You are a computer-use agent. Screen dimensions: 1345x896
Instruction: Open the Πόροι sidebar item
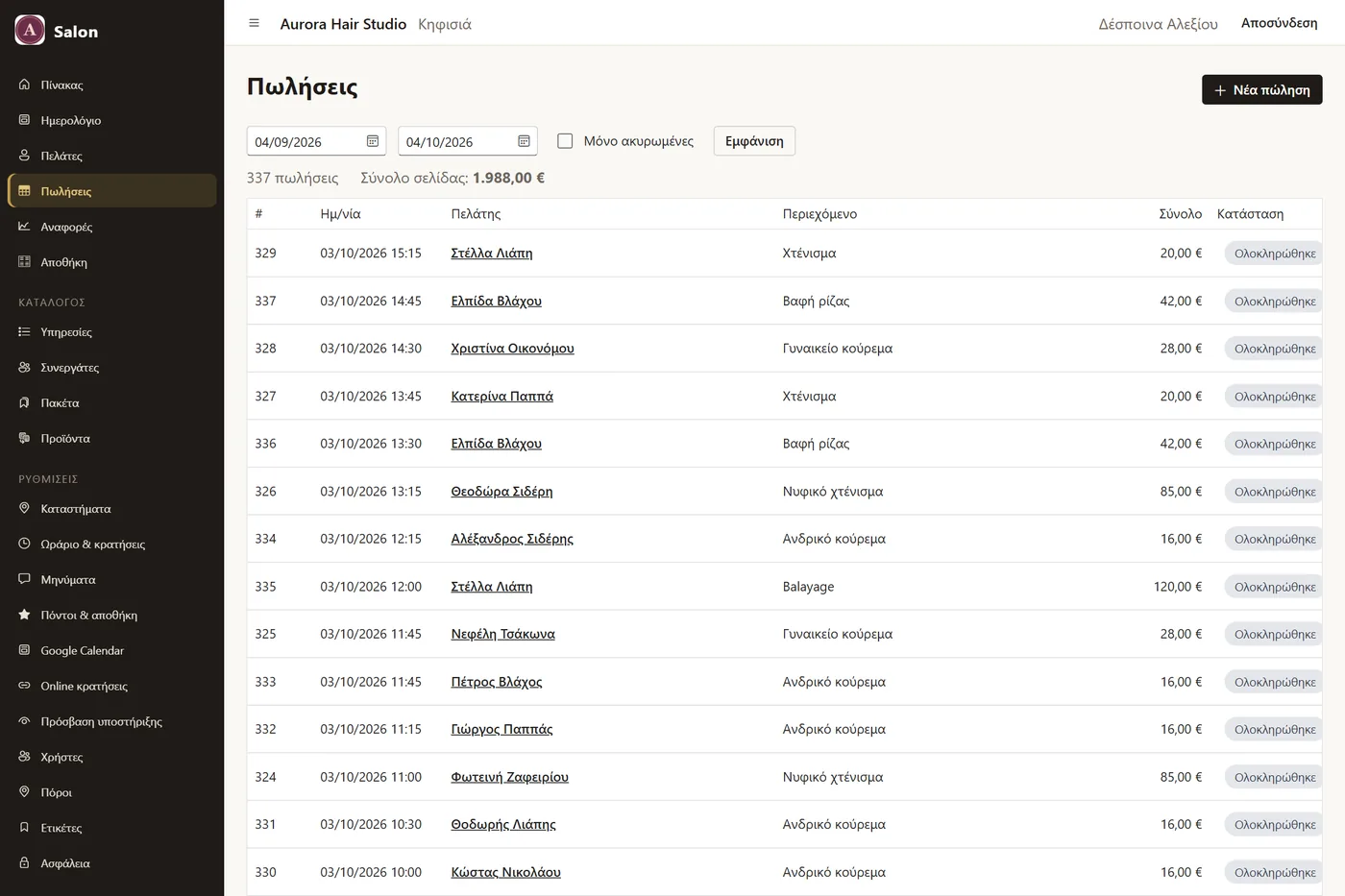[112, 792]
